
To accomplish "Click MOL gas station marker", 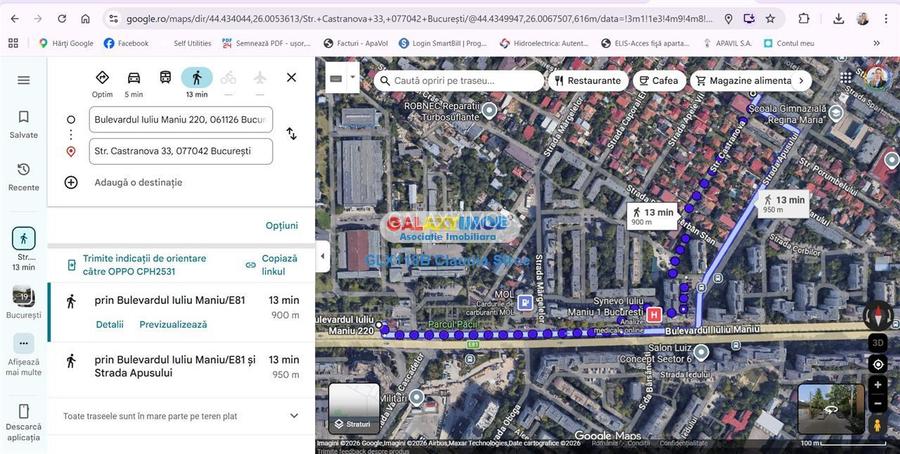I will click(525, 302).
